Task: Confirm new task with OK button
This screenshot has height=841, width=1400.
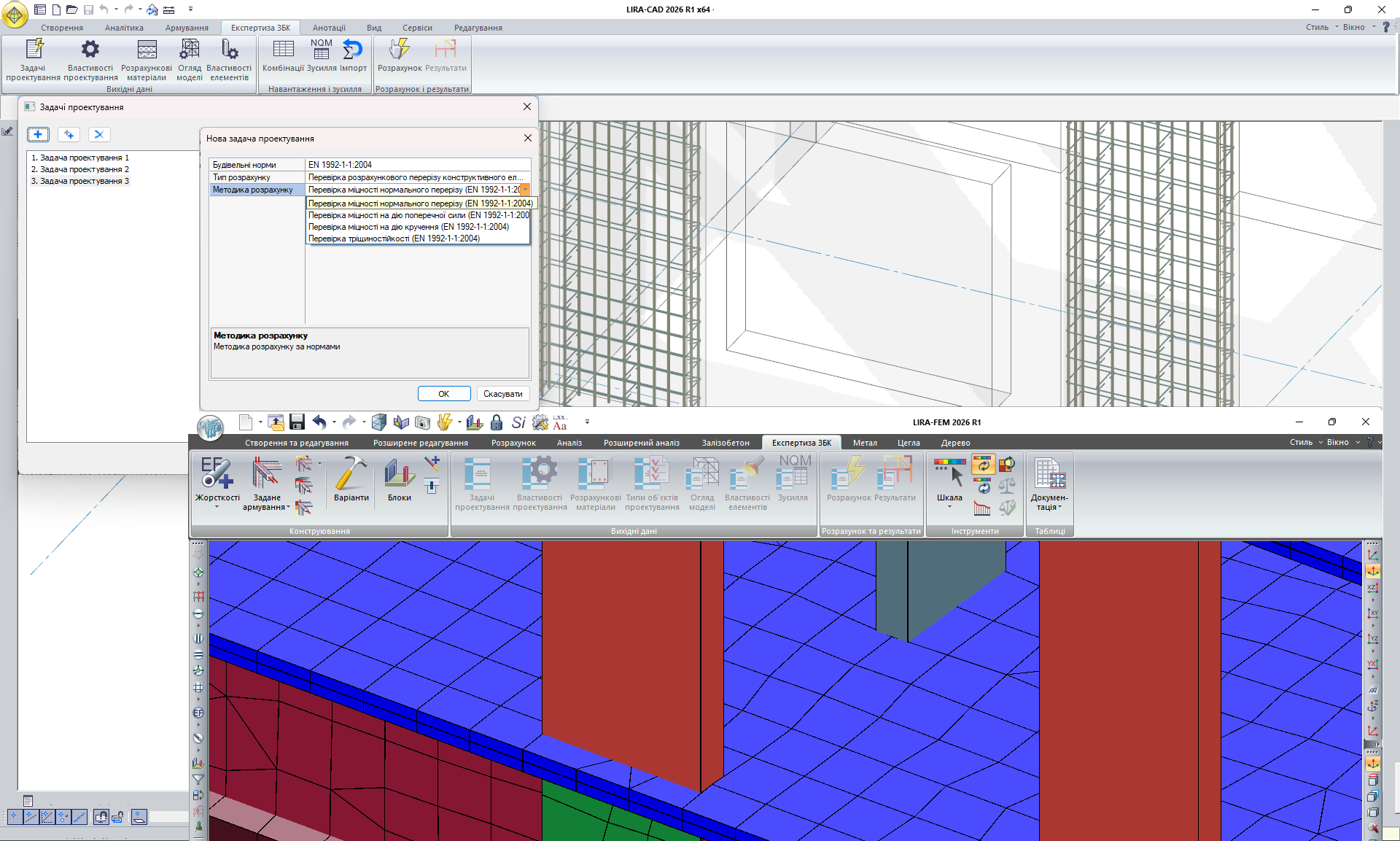Action: coord(443,394)
